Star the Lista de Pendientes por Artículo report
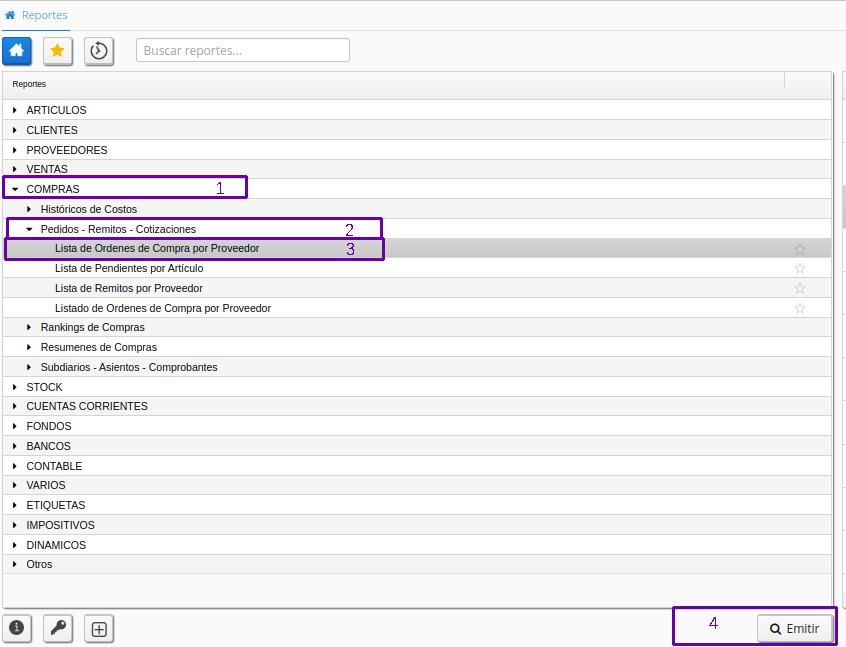 point(800,268)
